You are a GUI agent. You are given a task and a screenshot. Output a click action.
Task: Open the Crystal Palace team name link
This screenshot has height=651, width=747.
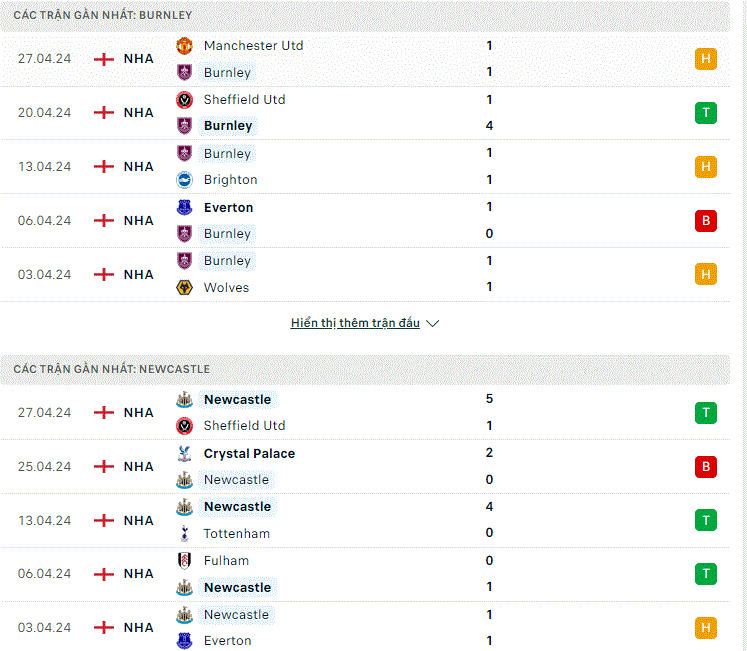click(249, 453)
